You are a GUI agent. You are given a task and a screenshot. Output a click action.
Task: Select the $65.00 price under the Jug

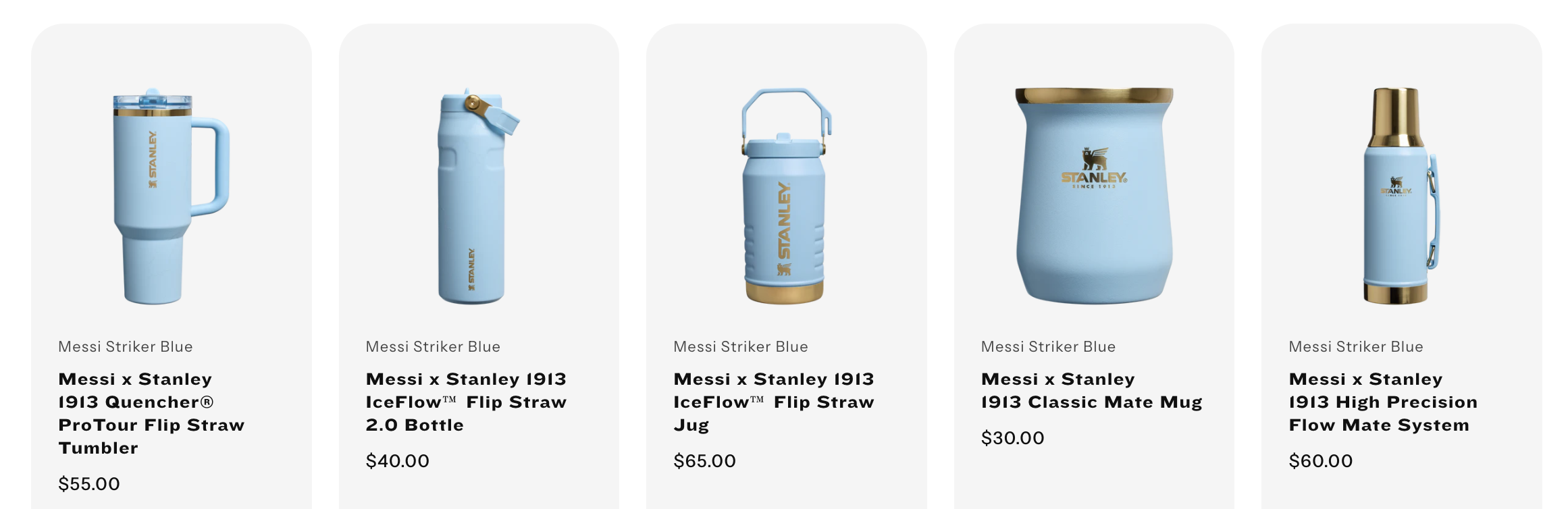[x=704, y=460]
